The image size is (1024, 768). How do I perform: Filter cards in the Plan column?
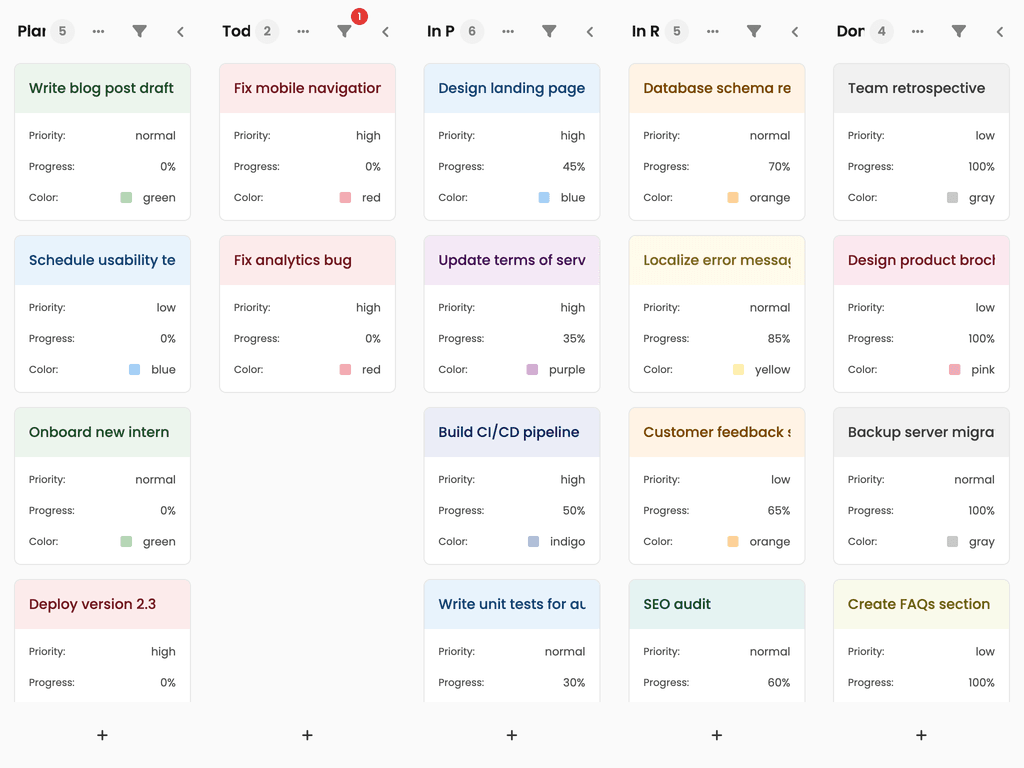139,31
